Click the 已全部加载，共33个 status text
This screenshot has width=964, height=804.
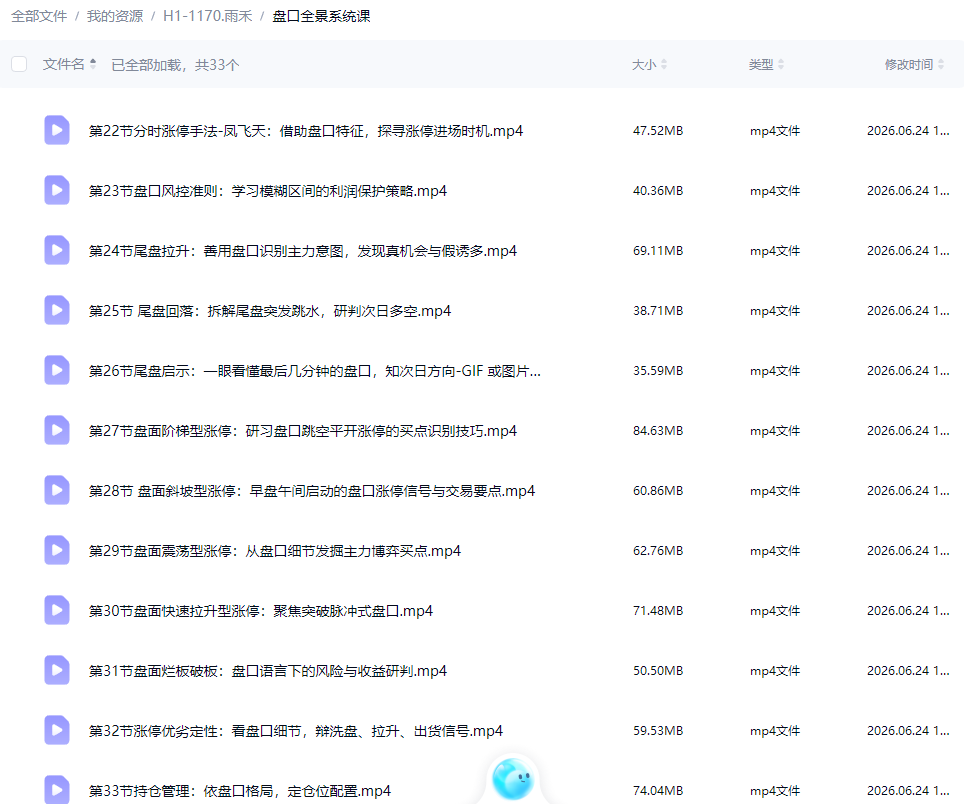click(175, 65)
